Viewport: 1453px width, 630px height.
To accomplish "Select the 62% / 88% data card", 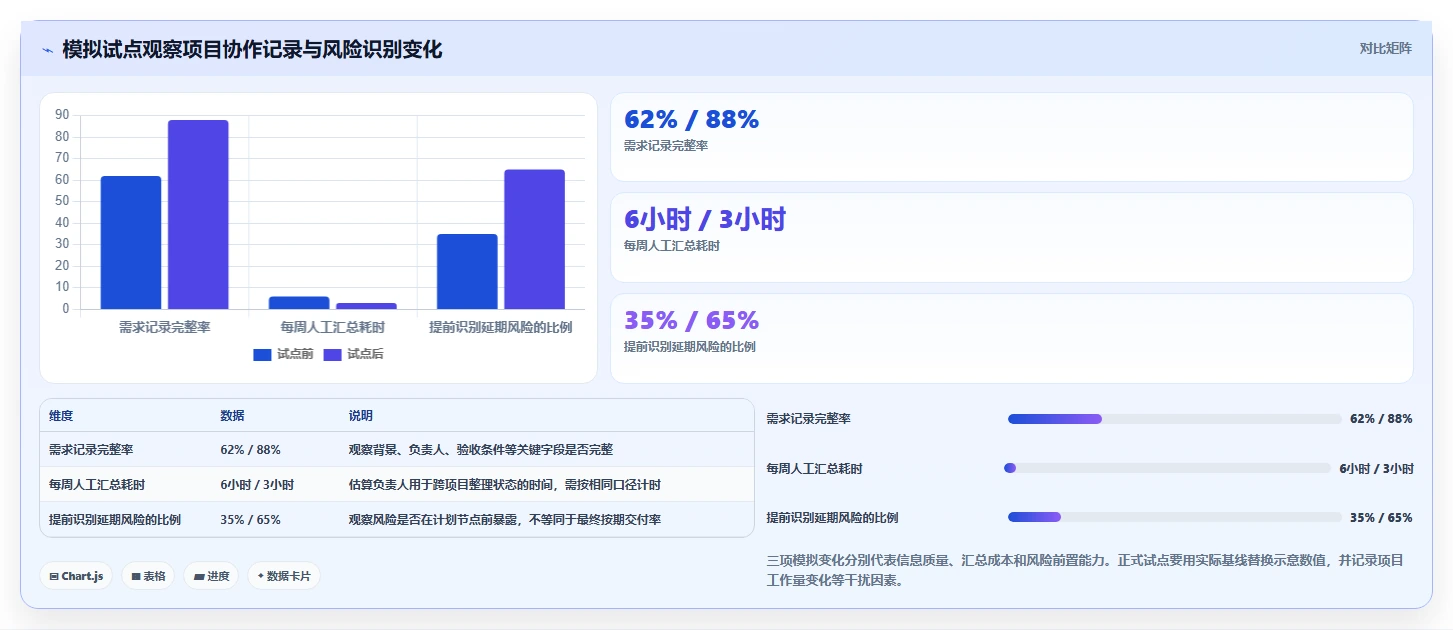I will click(x=1011, y=137).
